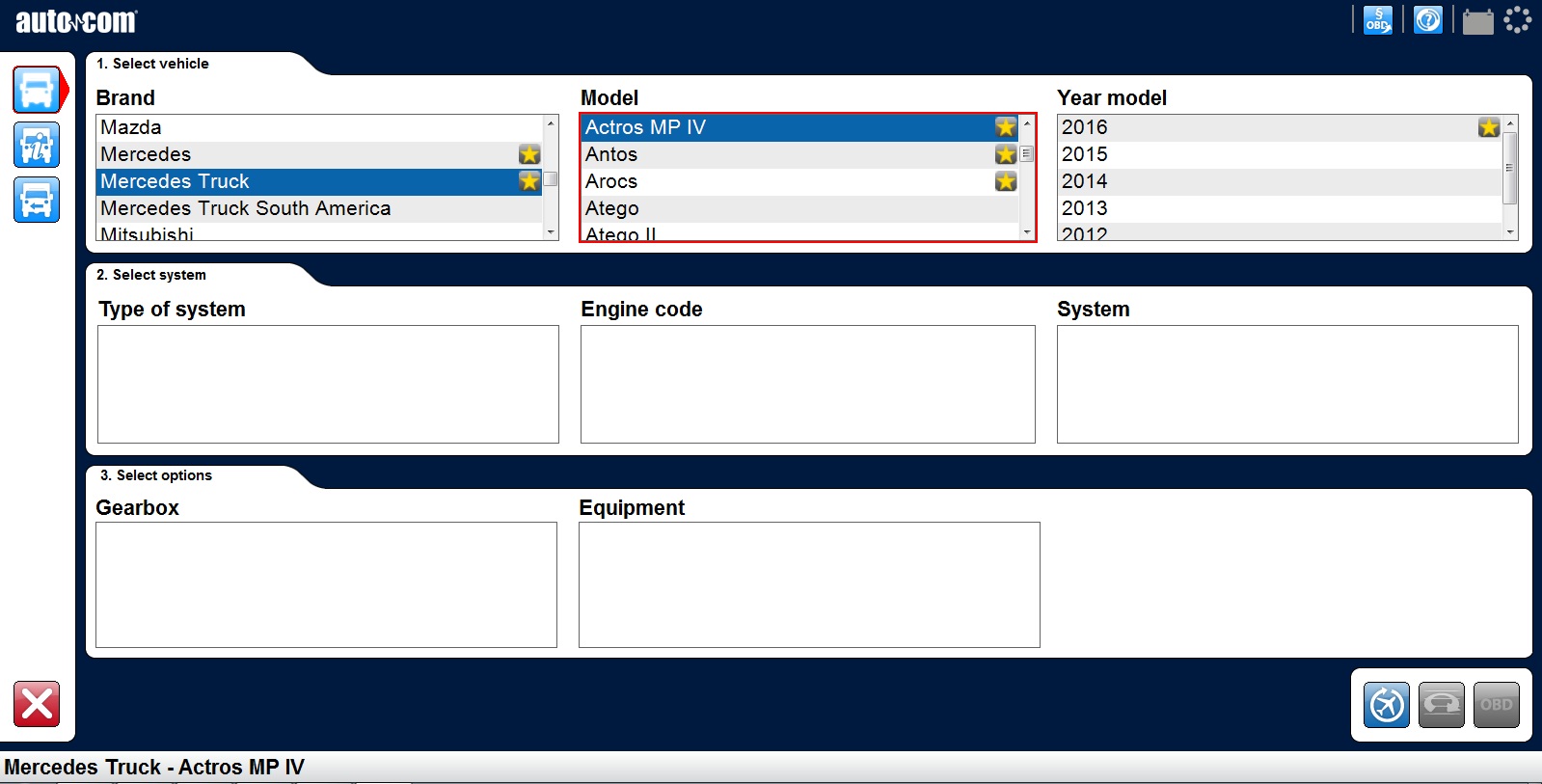Click the battery status icon
This screenshot has width=1542, height=784.
tap(1477, 21)
